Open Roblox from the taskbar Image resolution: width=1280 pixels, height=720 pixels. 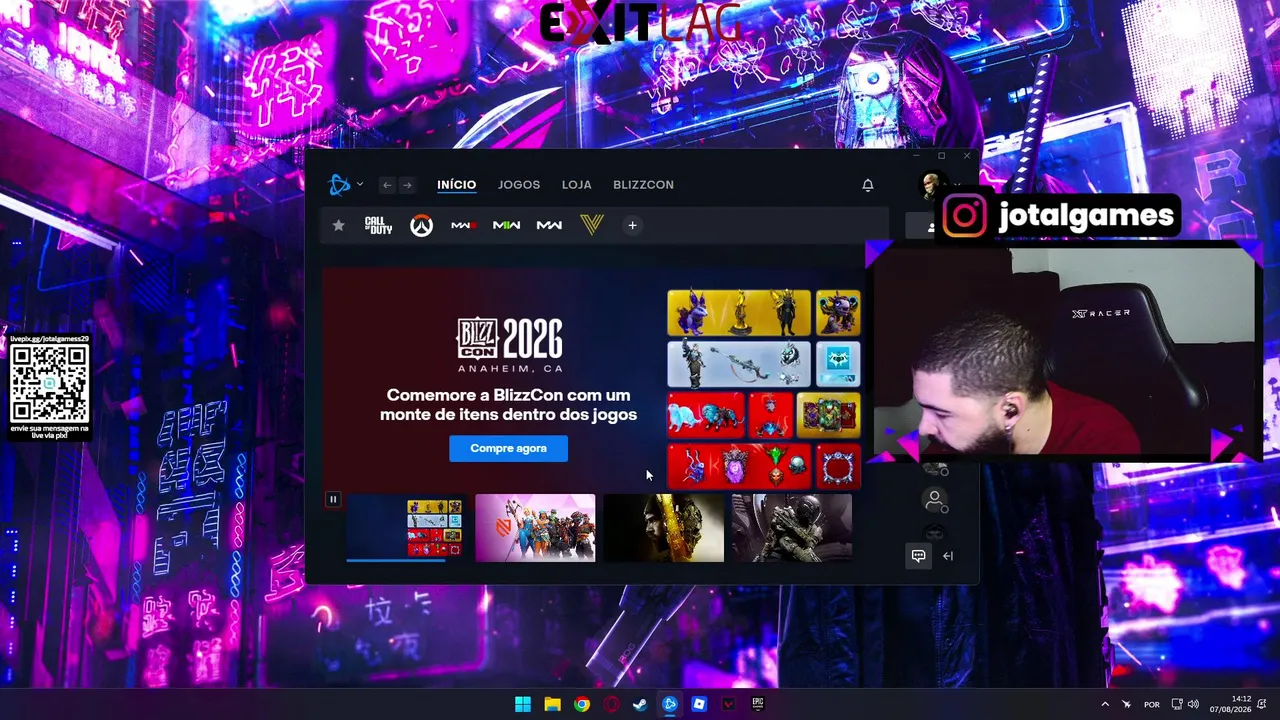pos(699,704)
